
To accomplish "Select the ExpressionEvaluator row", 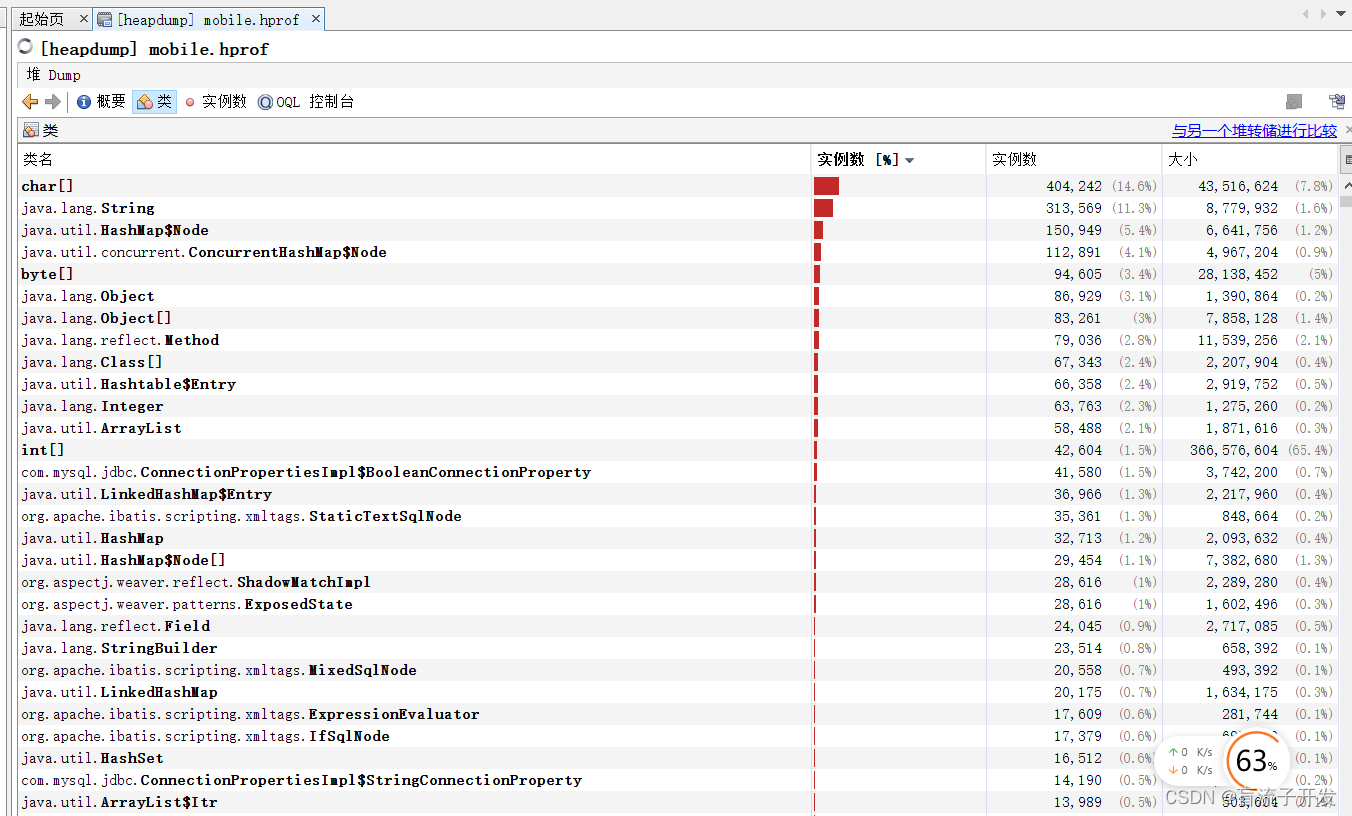I will [677, 714].
